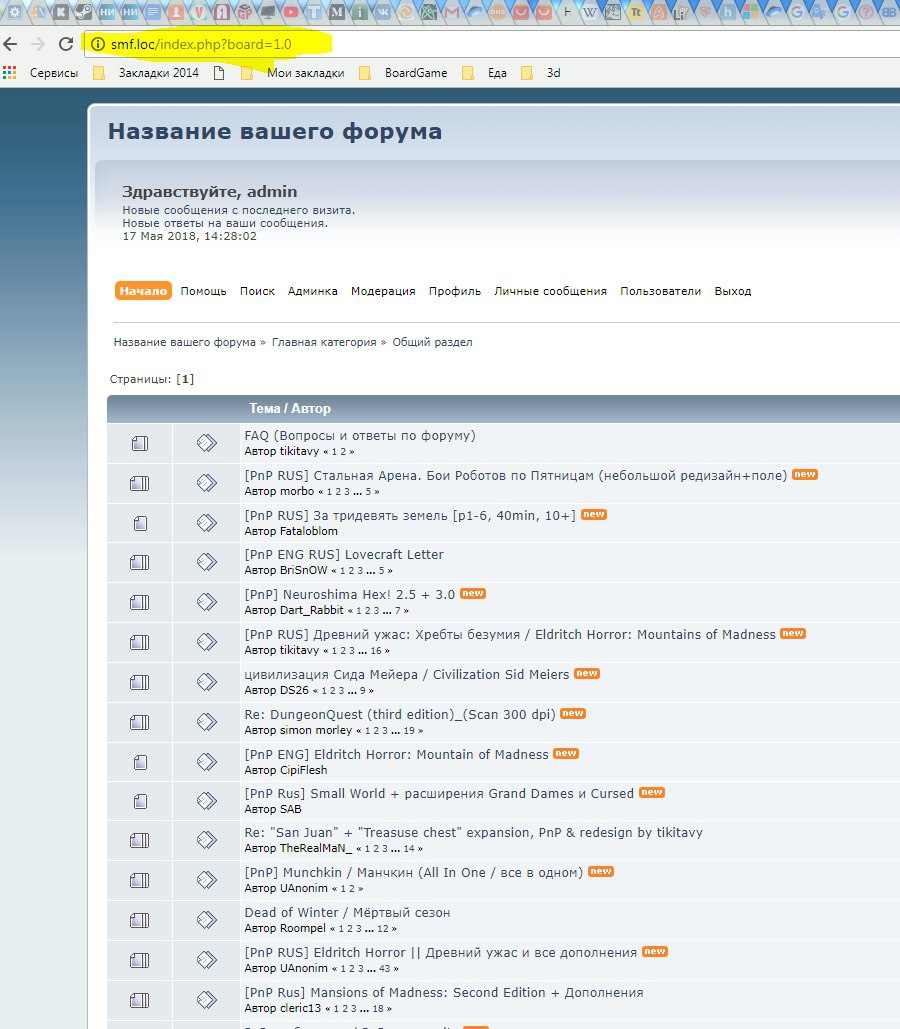Click the message icon in За тридевять земель row
This screenshot has width=900, height=1029.
point(207,523)
